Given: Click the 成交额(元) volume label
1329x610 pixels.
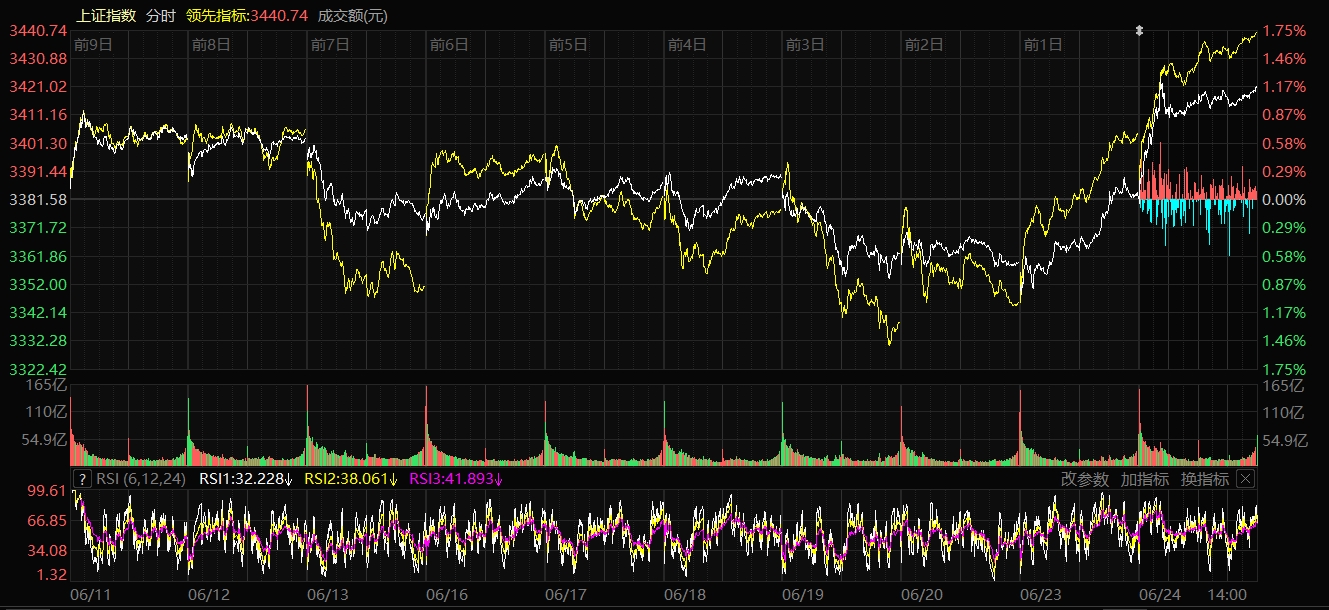Looking at the screenshot, I should tap(352, 15).
